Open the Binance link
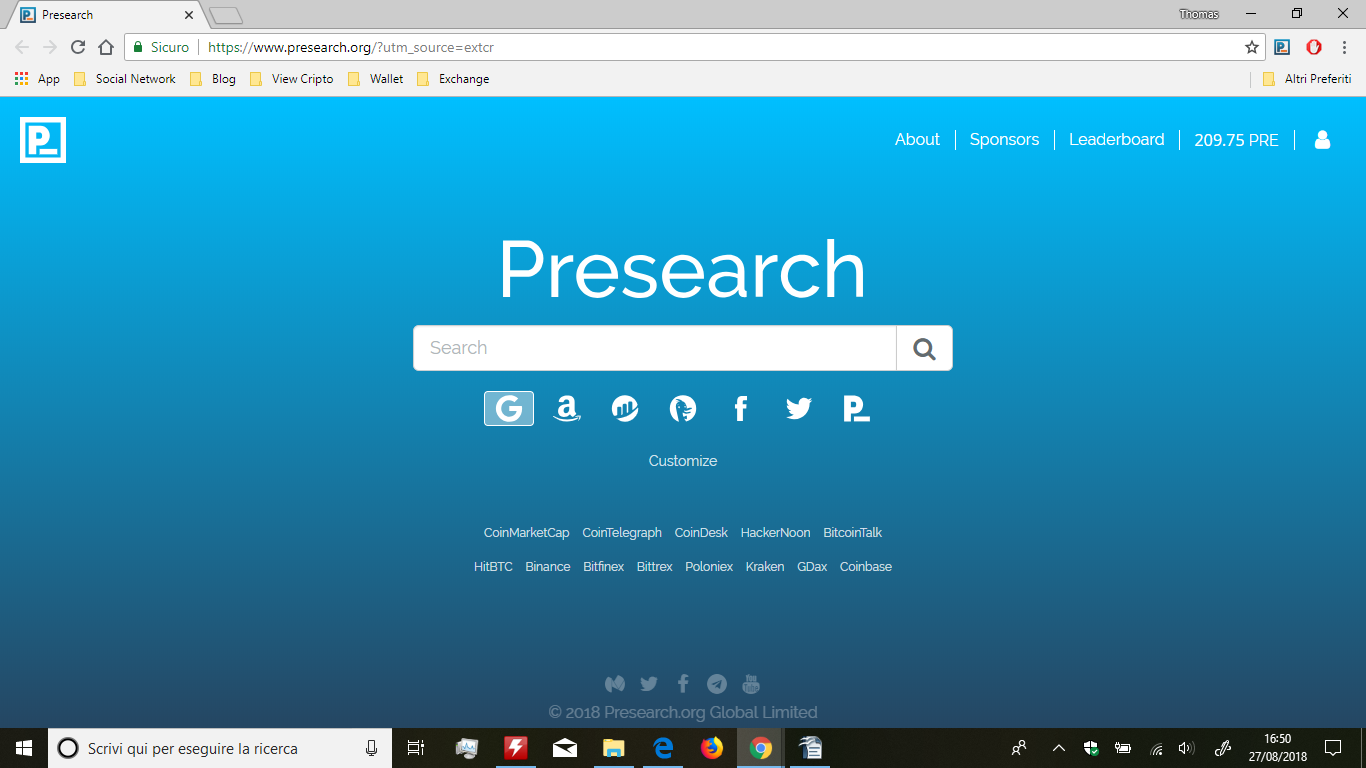Viewport: 1366px width, 768px height. click(x=548, y=566)
